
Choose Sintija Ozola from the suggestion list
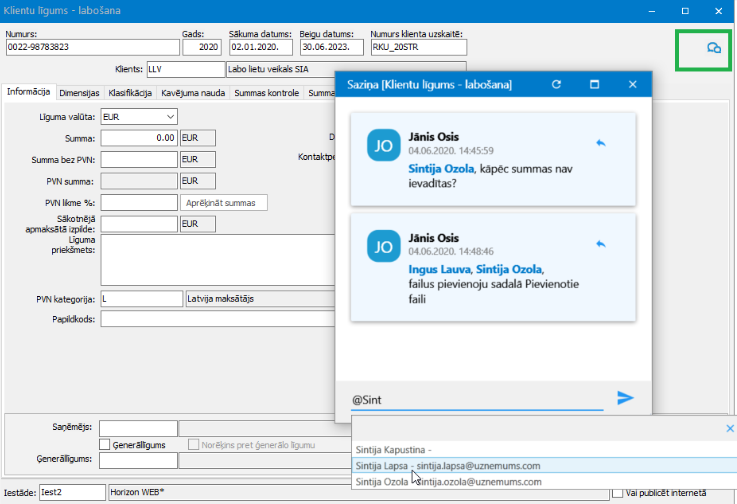(447, 481)
